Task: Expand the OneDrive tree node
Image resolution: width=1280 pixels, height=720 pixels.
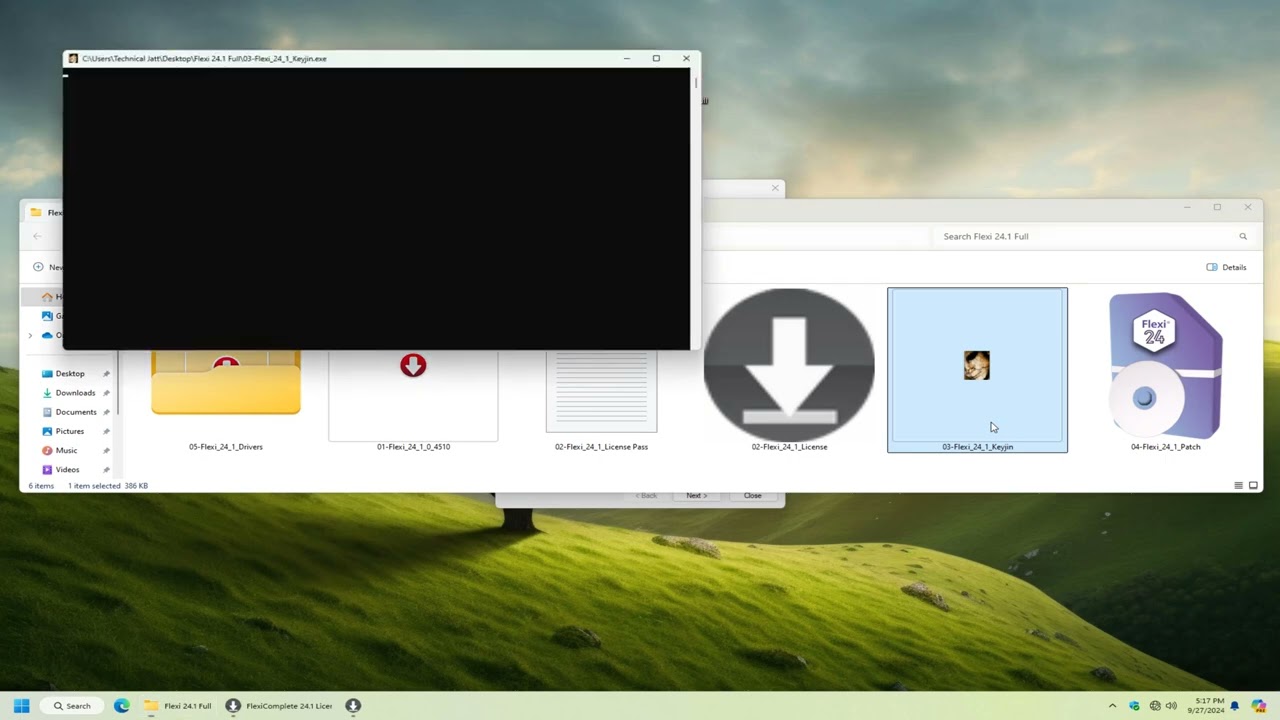Action: (30, 336)
